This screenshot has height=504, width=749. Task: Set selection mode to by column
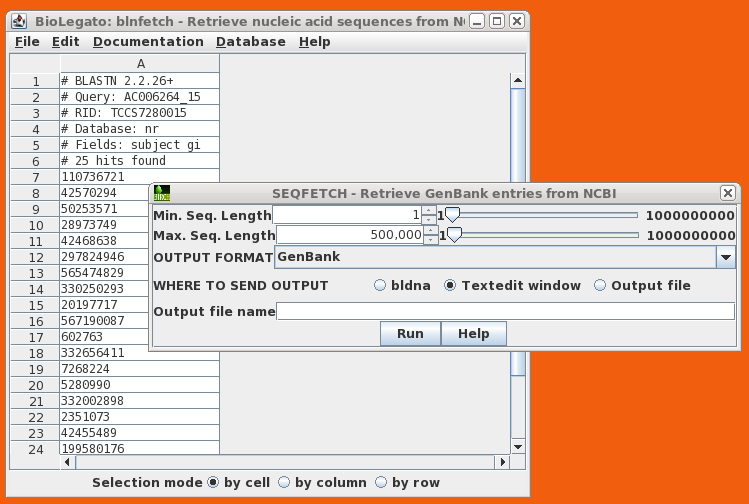click(x=284, y=483)
